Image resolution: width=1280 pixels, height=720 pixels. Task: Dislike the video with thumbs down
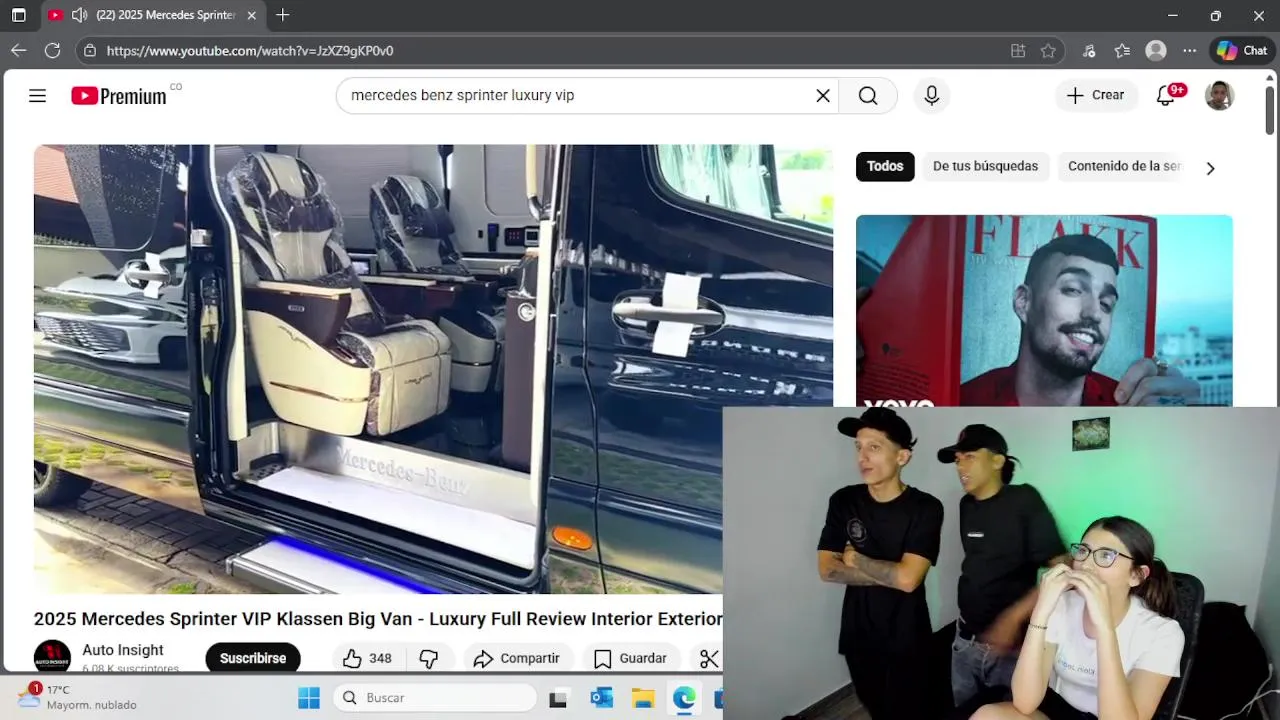click(x=429, y=658)
